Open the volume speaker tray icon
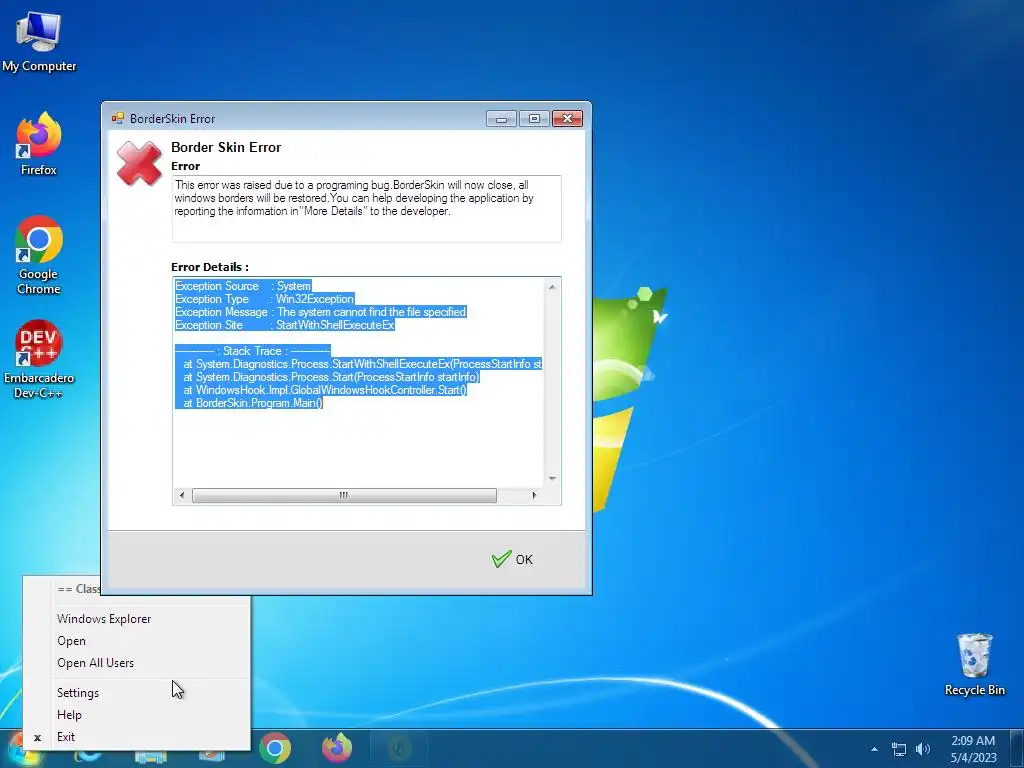 pyautogui.click(x=923, y=749)
